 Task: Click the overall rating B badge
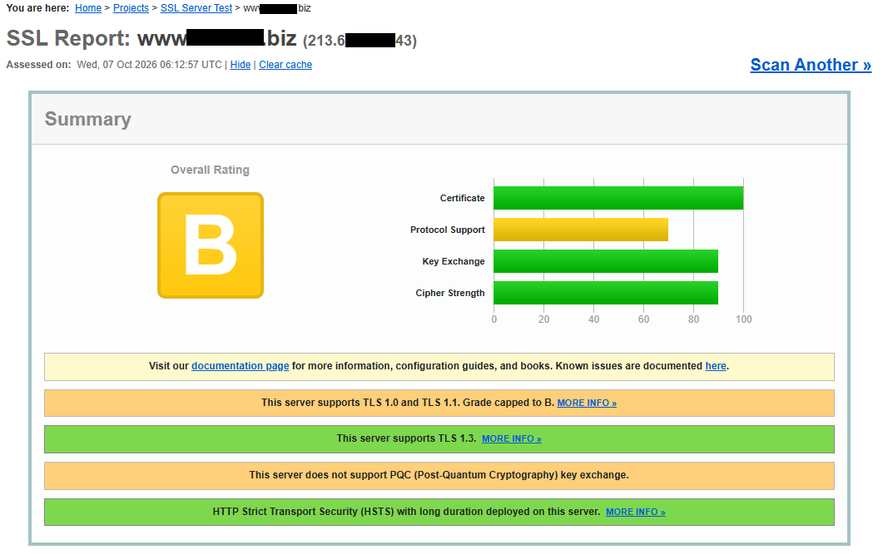[211, 245]
